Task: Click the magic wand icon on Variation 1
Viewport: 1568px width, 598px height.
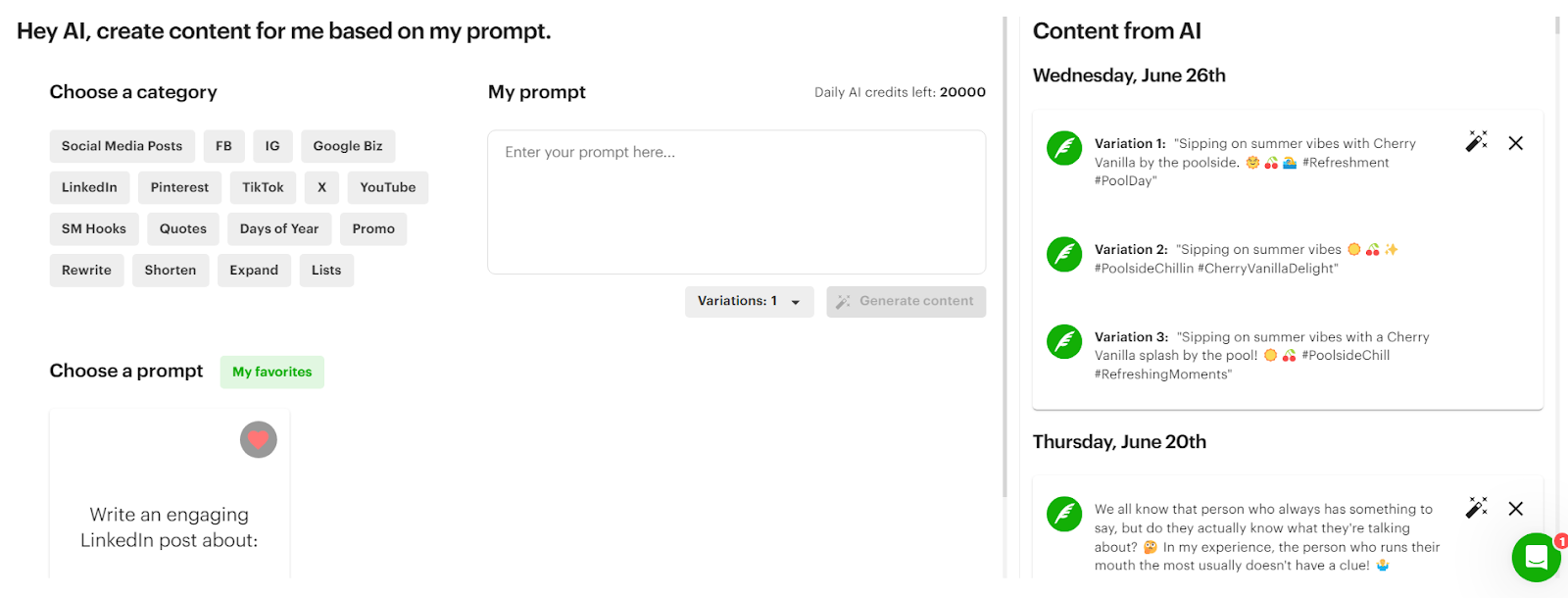Action: [x=1475, y=142]
